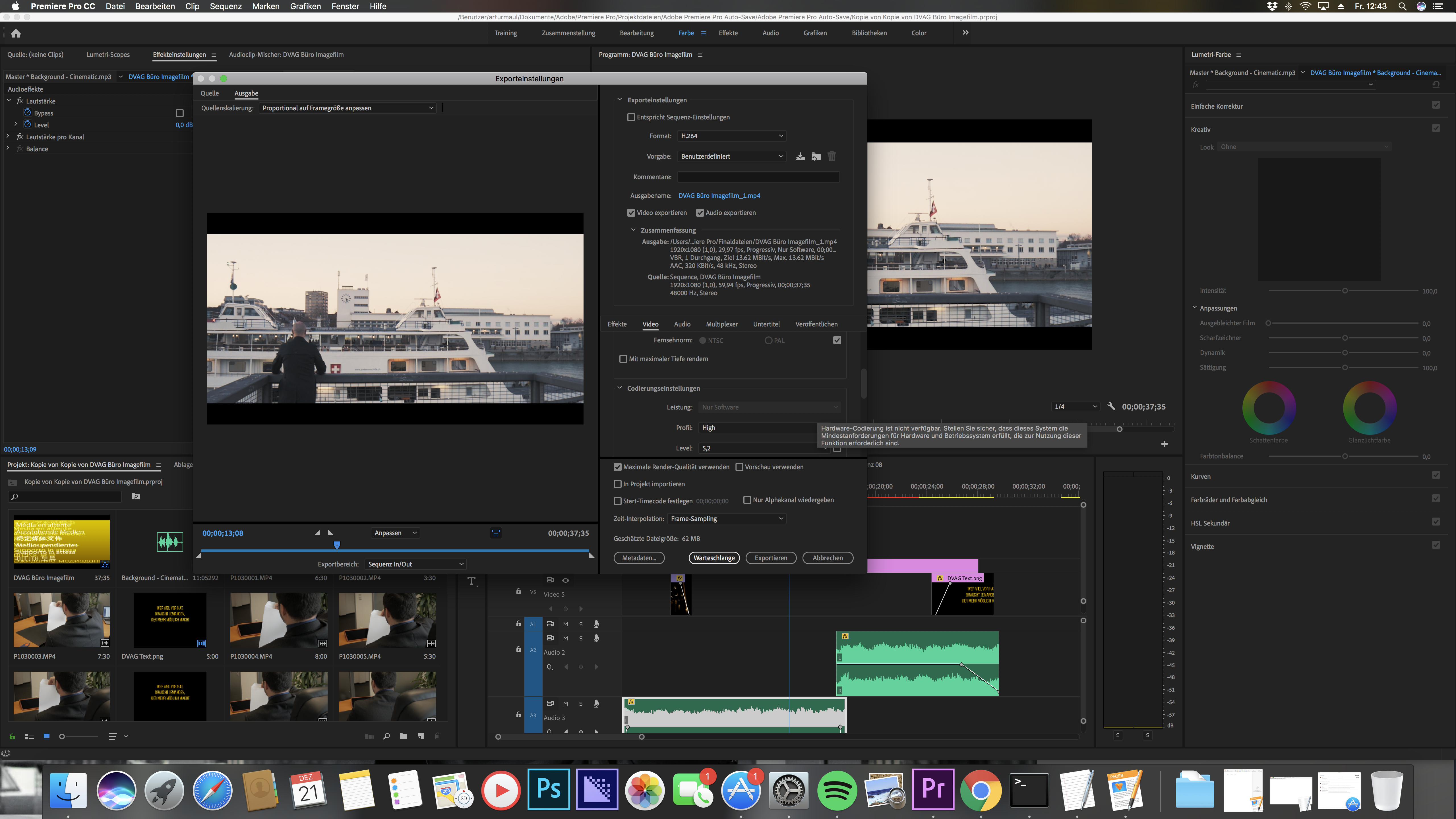Toggle Video 5 track visibility eye
This screenshot has height=819, width=1456.
click(x=565, y=580)
